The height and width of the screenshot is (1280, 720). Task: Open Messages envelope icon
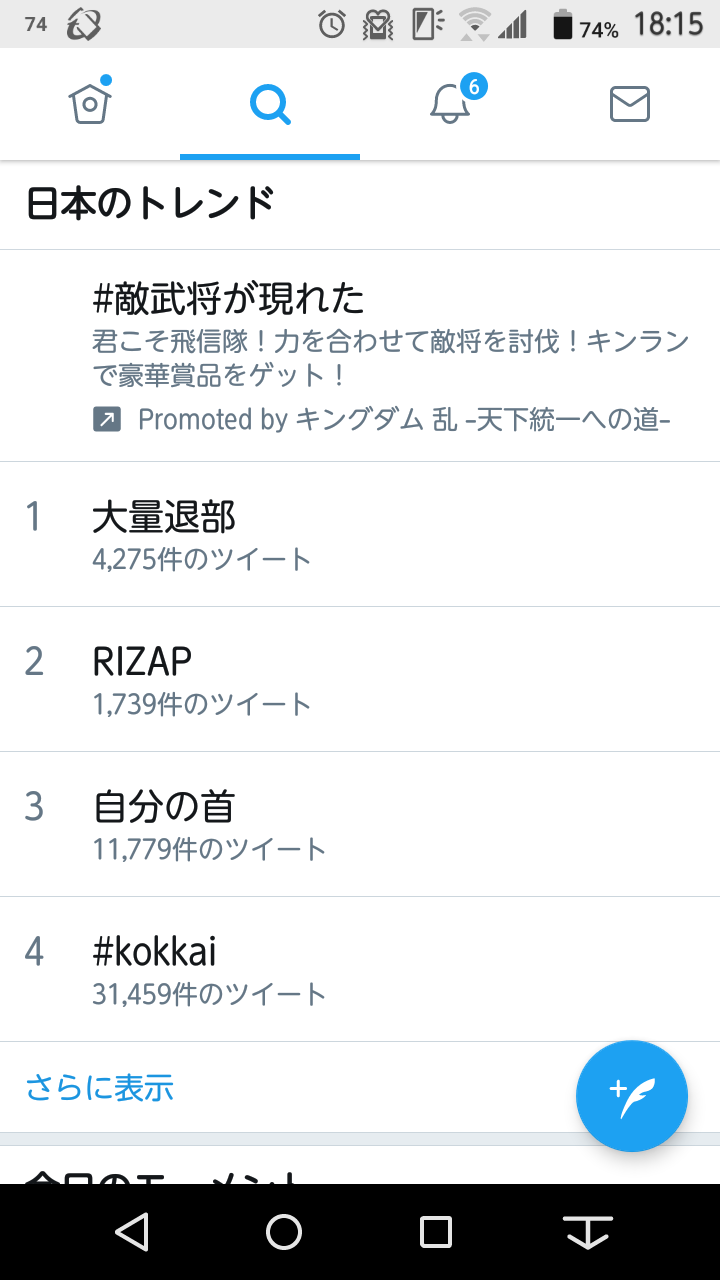[x=630, y=104]
